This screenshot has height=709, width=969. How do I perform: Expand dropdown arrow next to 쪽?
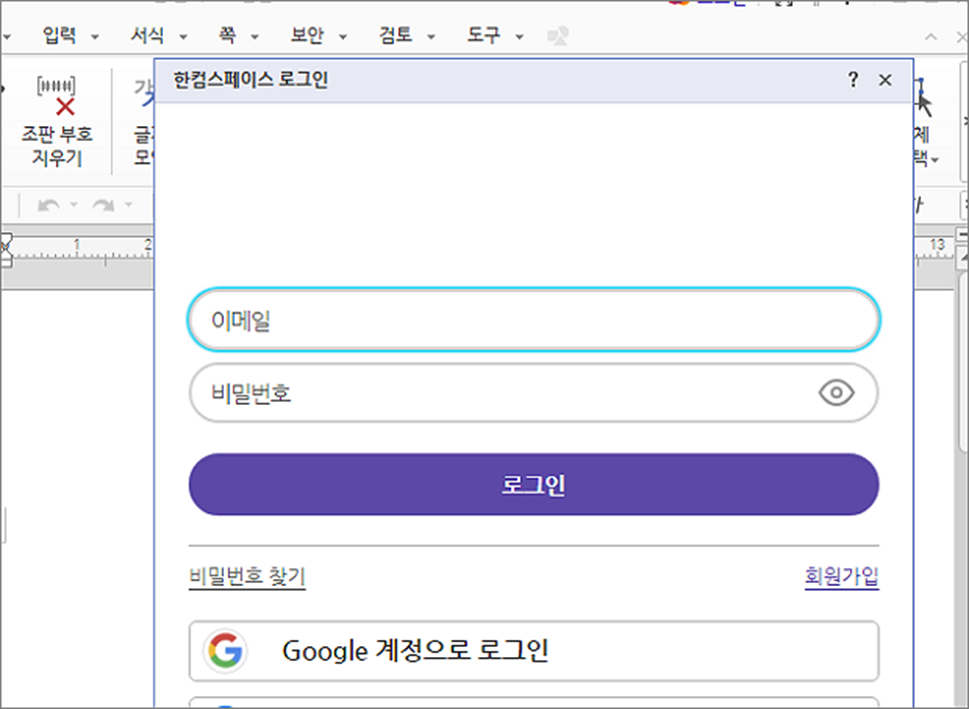coord(254,37)
